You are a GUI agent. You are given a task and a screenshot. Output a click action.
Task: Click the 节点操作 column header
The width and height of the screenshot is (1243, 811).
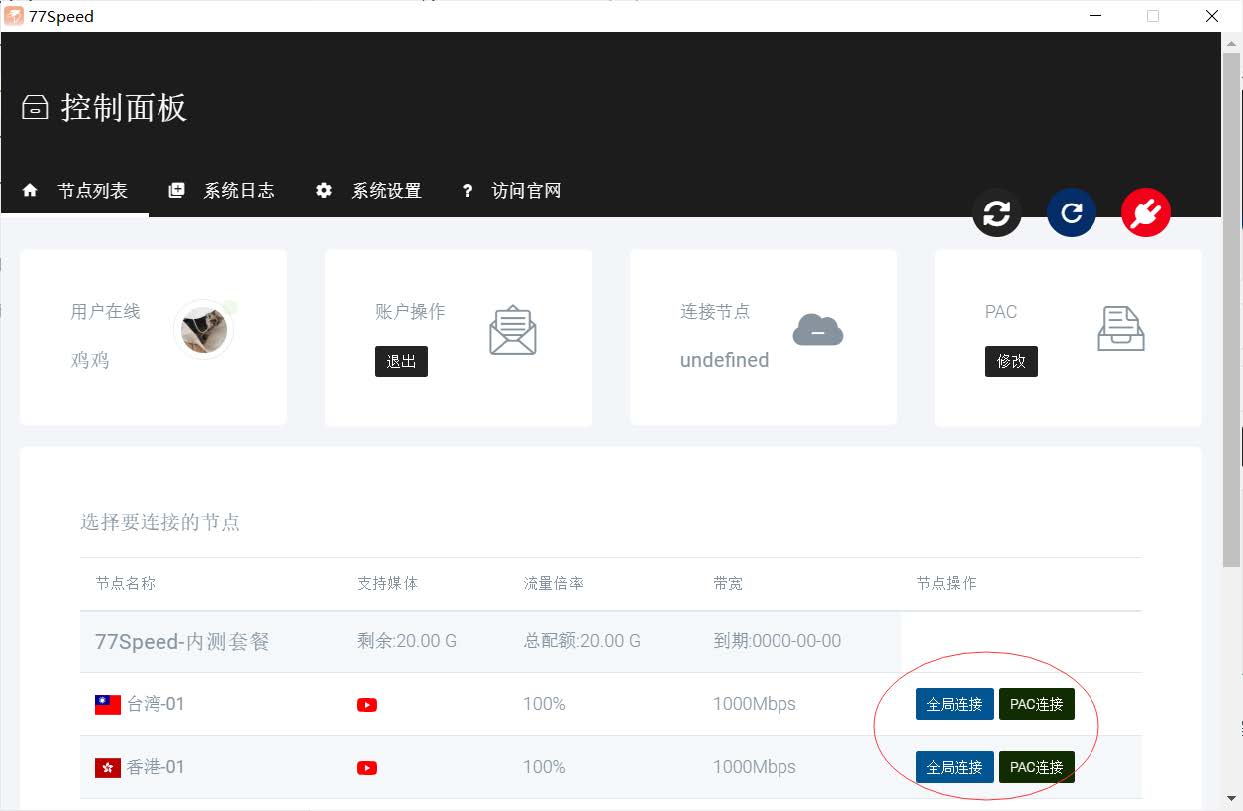pyautogui.click(x=947, y=583)
